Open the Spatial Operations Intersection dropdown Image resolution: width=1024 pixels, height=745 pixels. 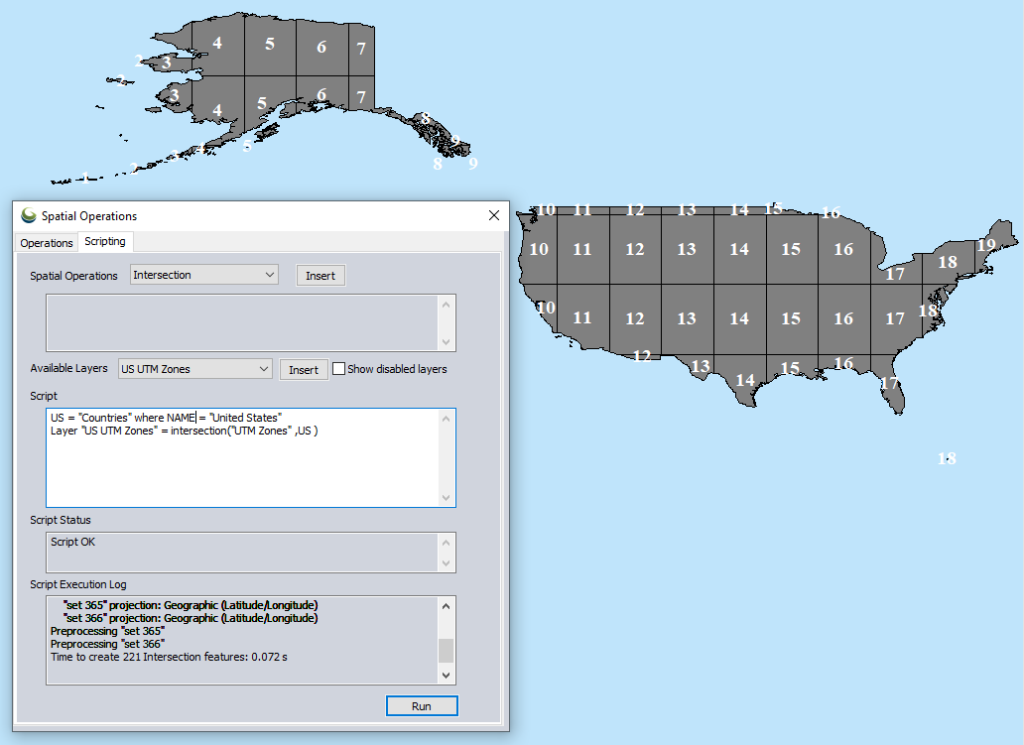(204, 275)
